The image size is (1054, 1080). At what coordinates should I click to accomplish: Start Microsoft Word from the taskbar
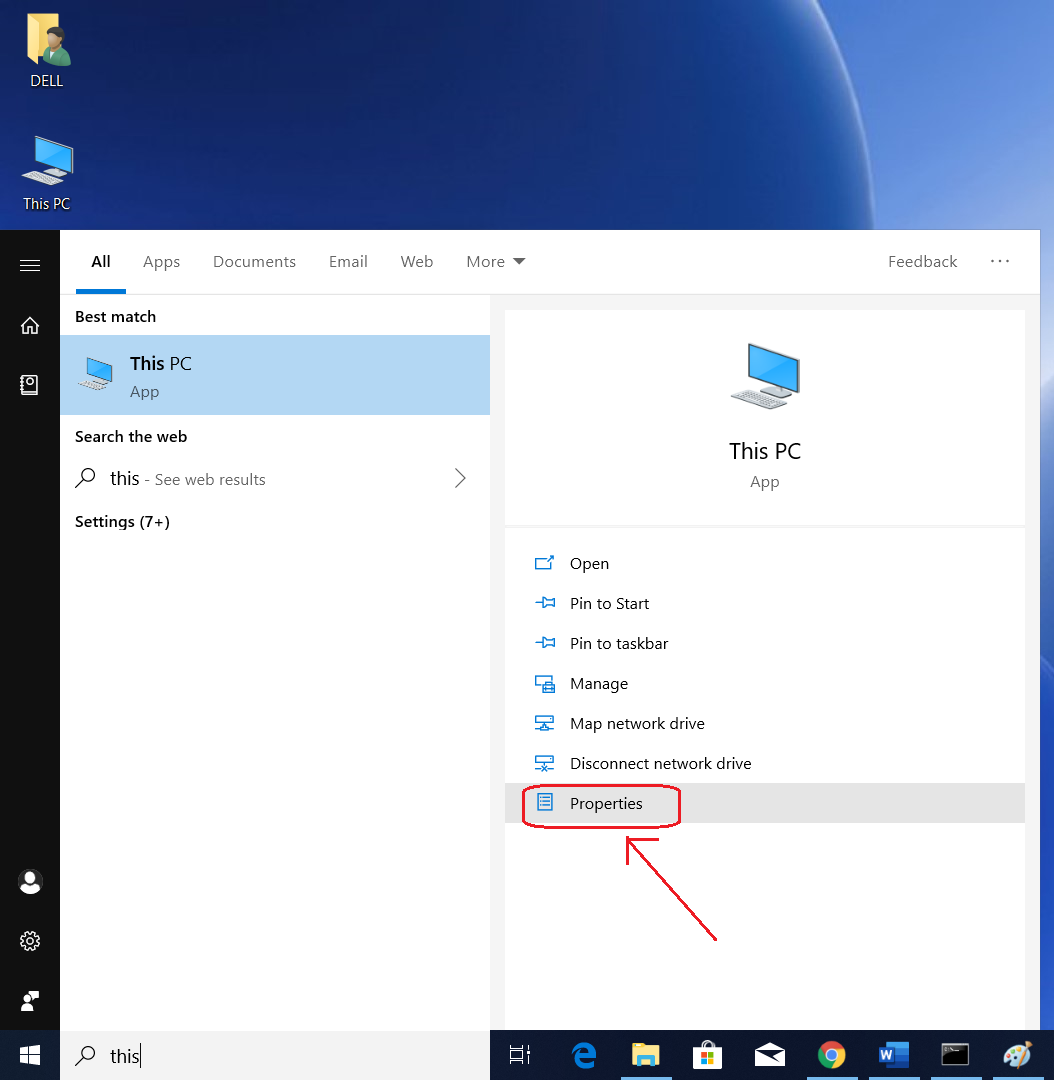[x=893, y=1055]
